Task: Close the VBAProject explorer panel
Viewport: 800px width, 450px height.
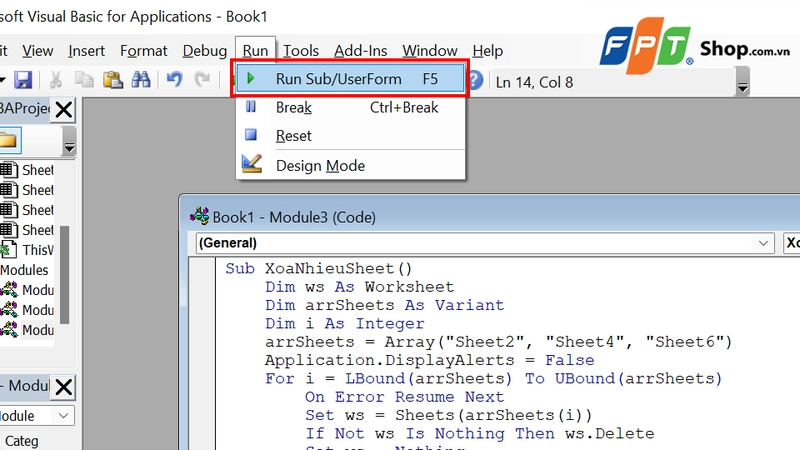Action: click(64, 110)
